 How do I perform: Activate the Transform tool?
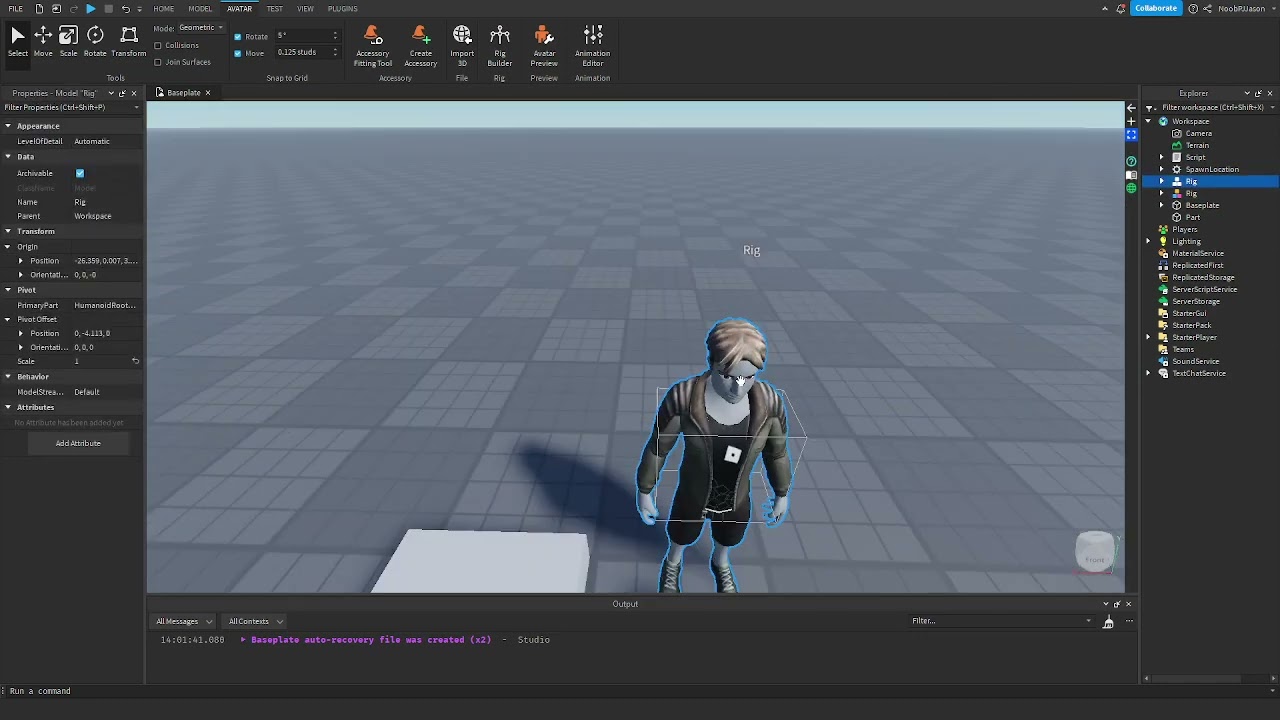[128, 41]
